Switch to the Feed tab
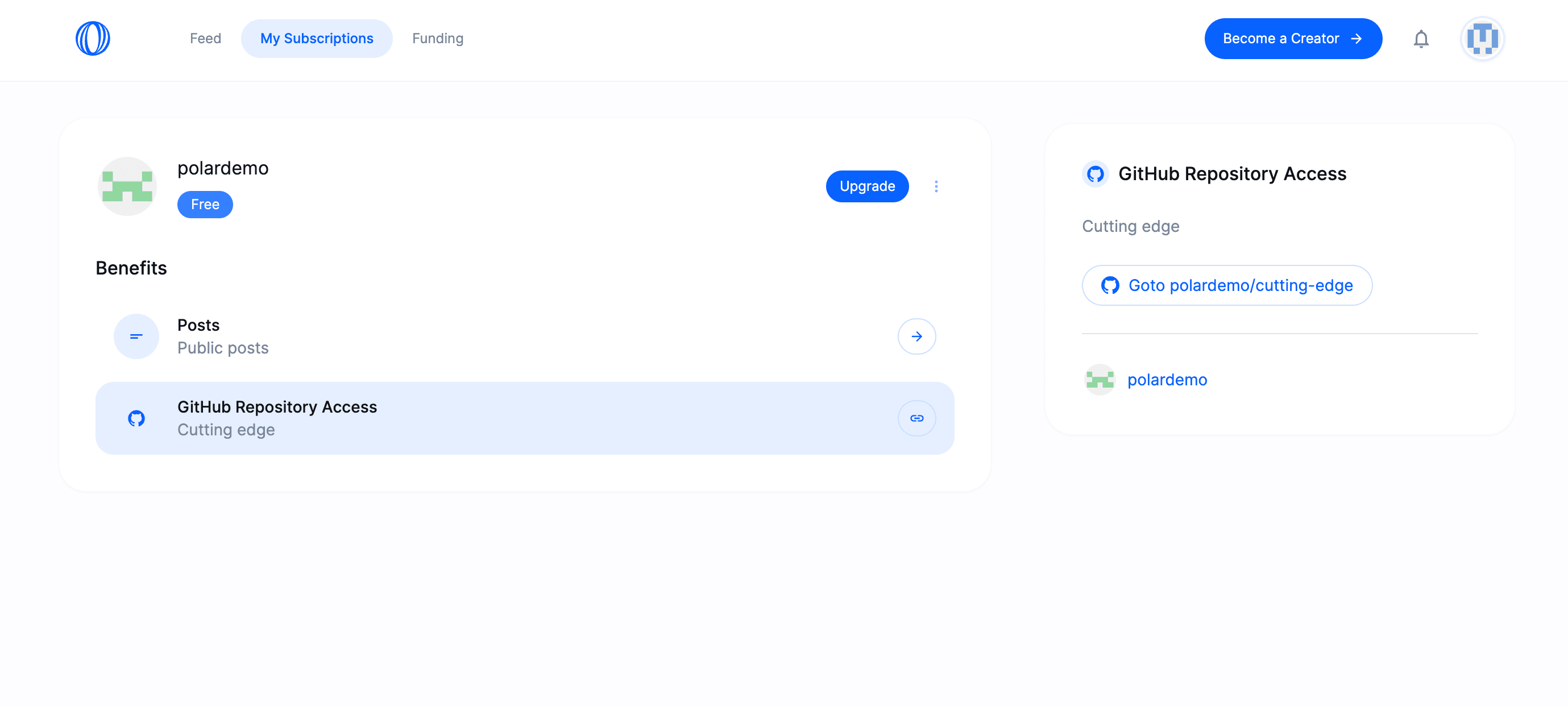Screen dimensions: 1568x707 click(205, 38)
